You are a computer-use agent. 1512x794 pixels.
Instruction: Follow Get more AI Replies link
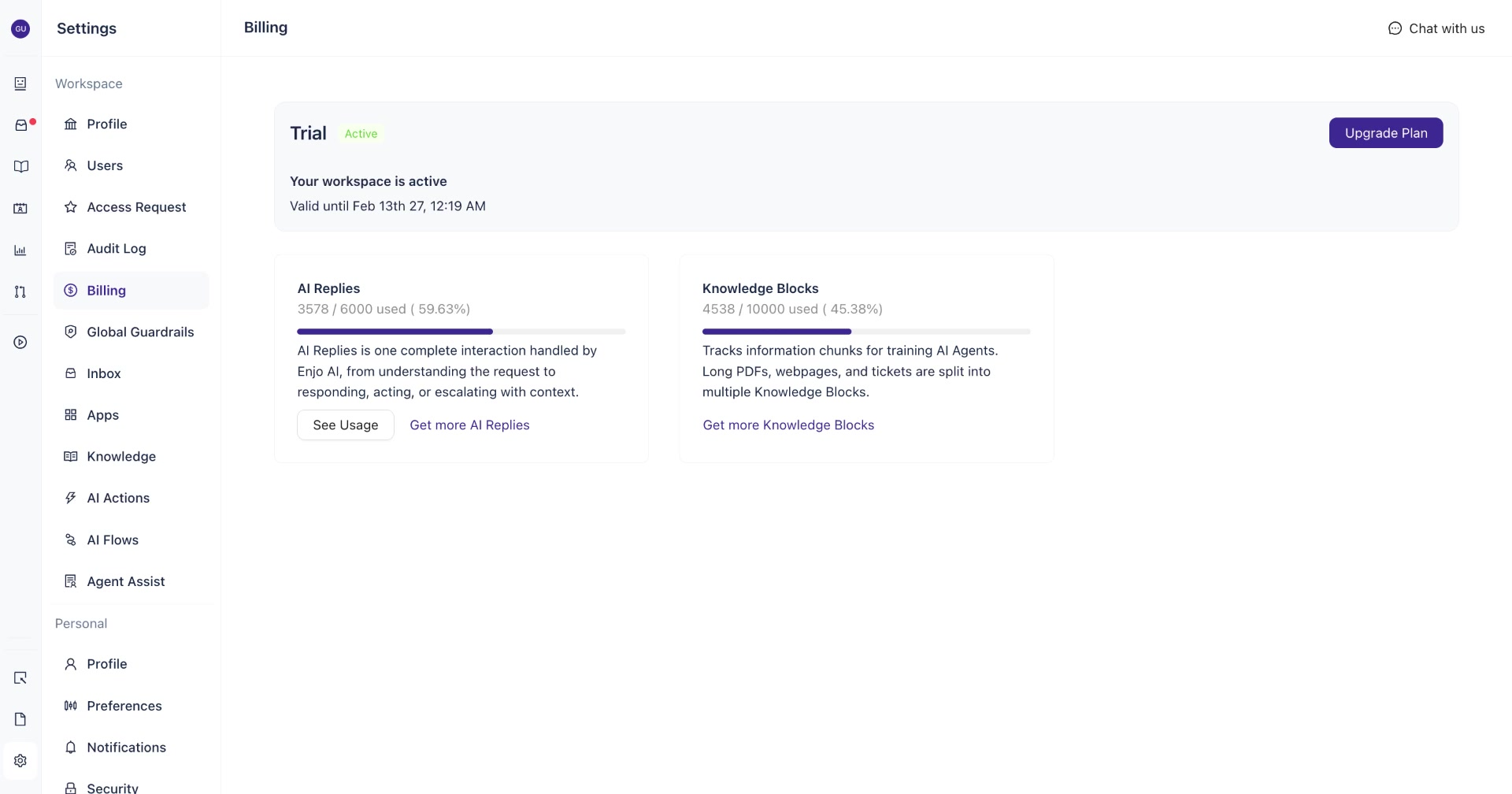pyautogui.click(x=469, y=425)
